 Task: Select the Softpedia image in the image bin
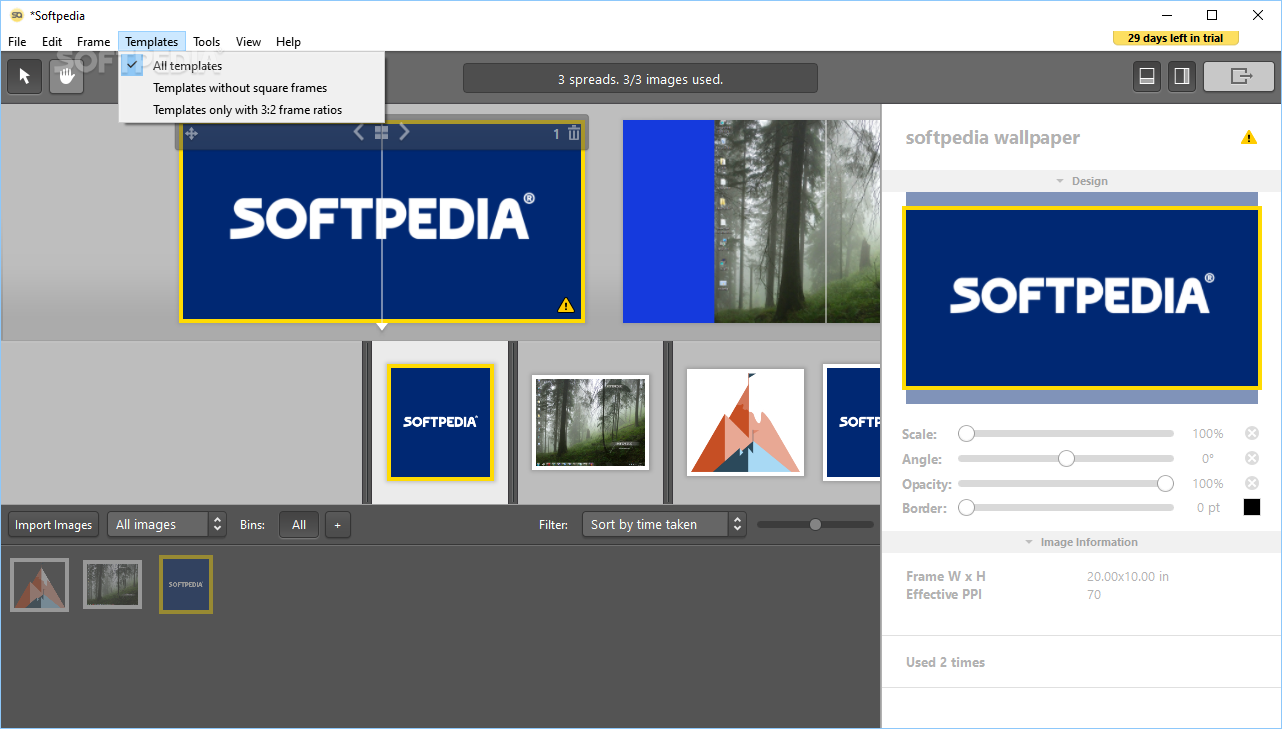[186, 585]
